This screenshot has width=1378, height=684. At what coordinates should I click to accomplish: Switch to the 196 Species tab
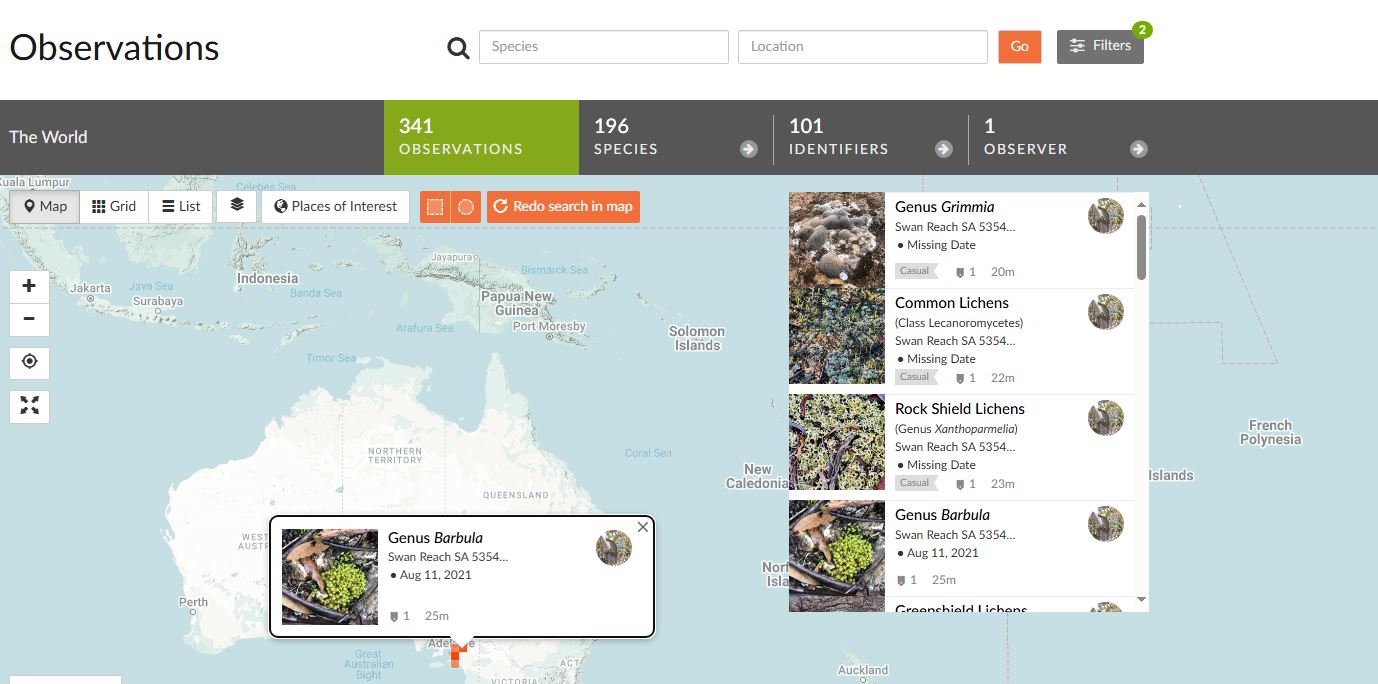(x=676, y=137)
